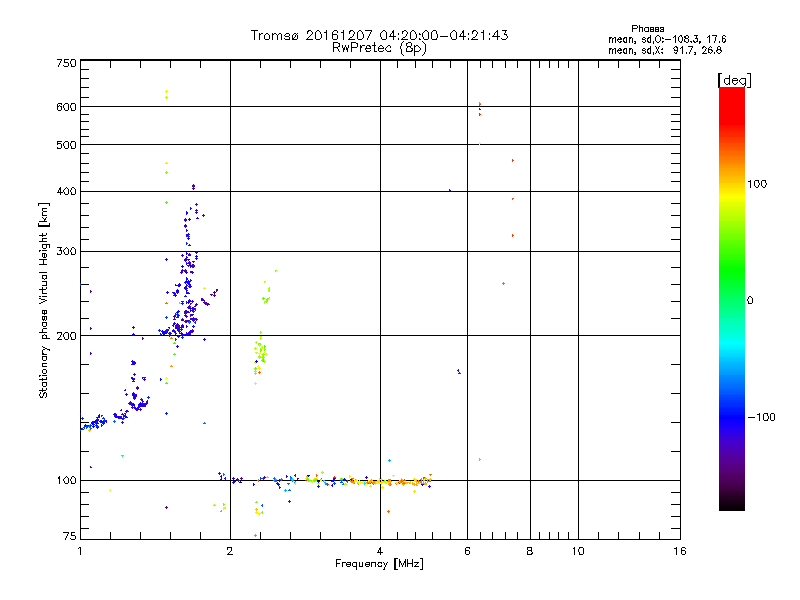Click the y-axis title 'Stationary phase Virtual Height [km]'
The image size is (800, 600).
(x=44, y=300)
